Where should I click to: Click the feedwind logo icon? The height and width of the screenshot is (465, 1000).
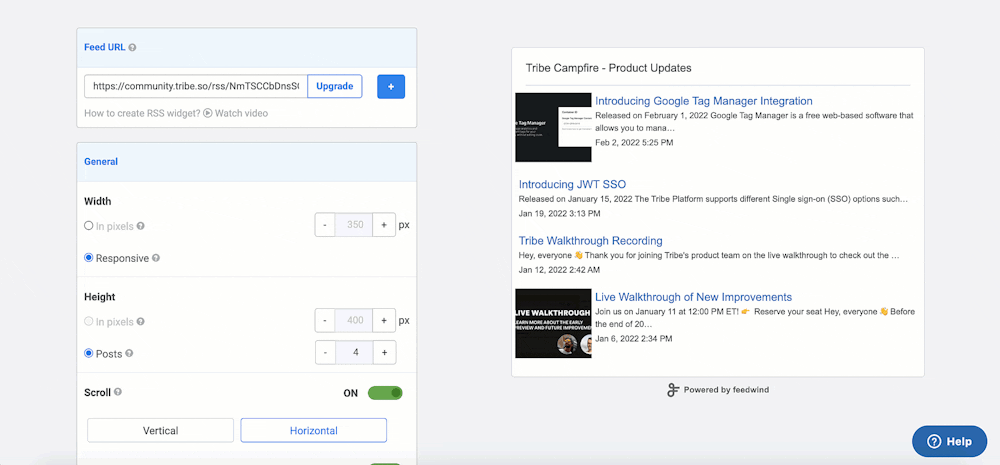point(673,390)
